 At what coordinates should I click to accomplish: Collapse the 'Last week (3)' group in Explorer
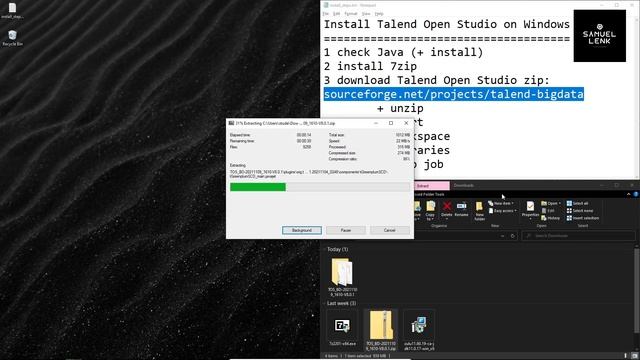[325, 303]
